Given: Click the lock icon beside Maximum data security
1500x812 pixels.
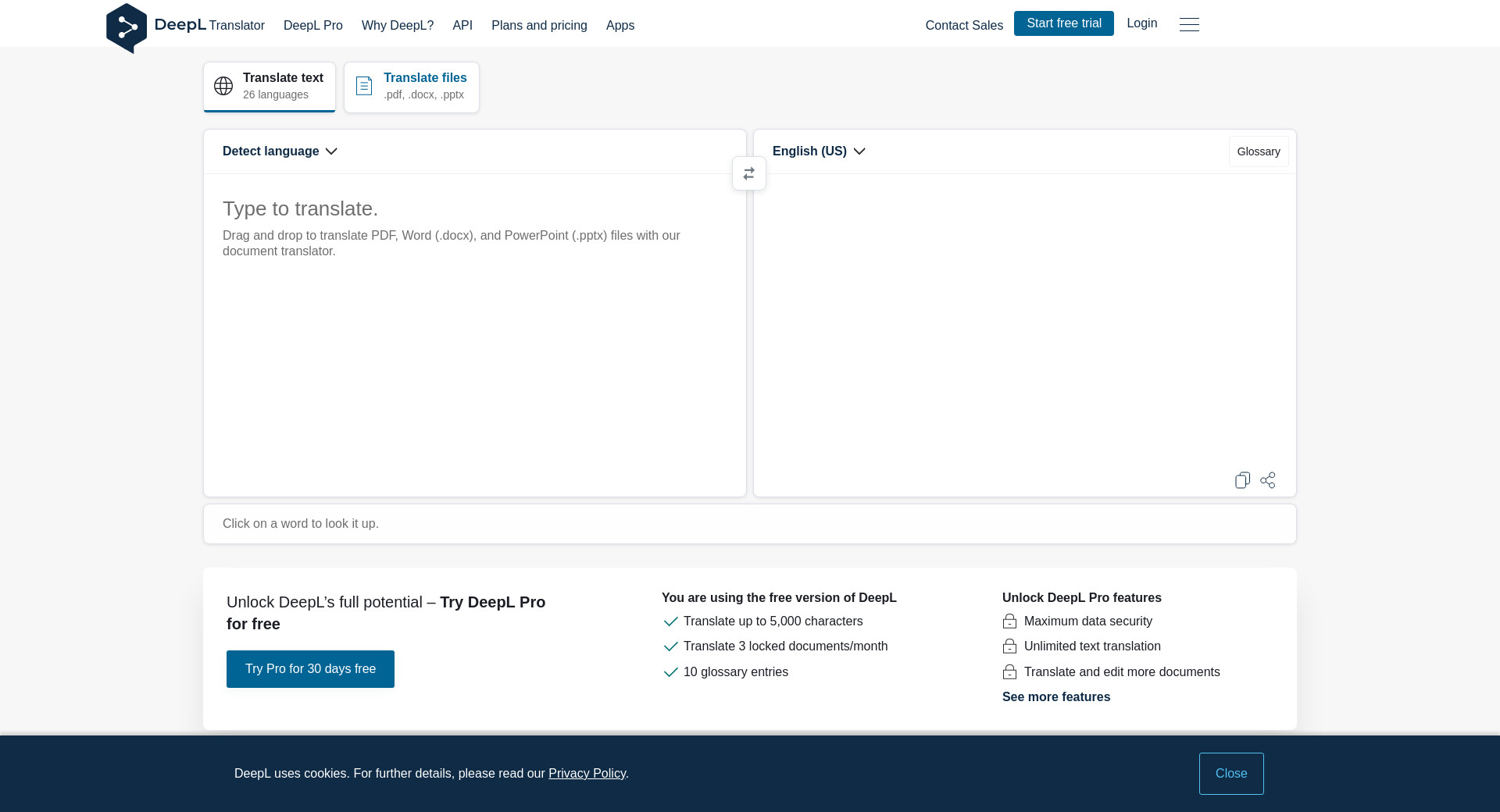Looking at the screenshot, I should (x=1009, y=621).
